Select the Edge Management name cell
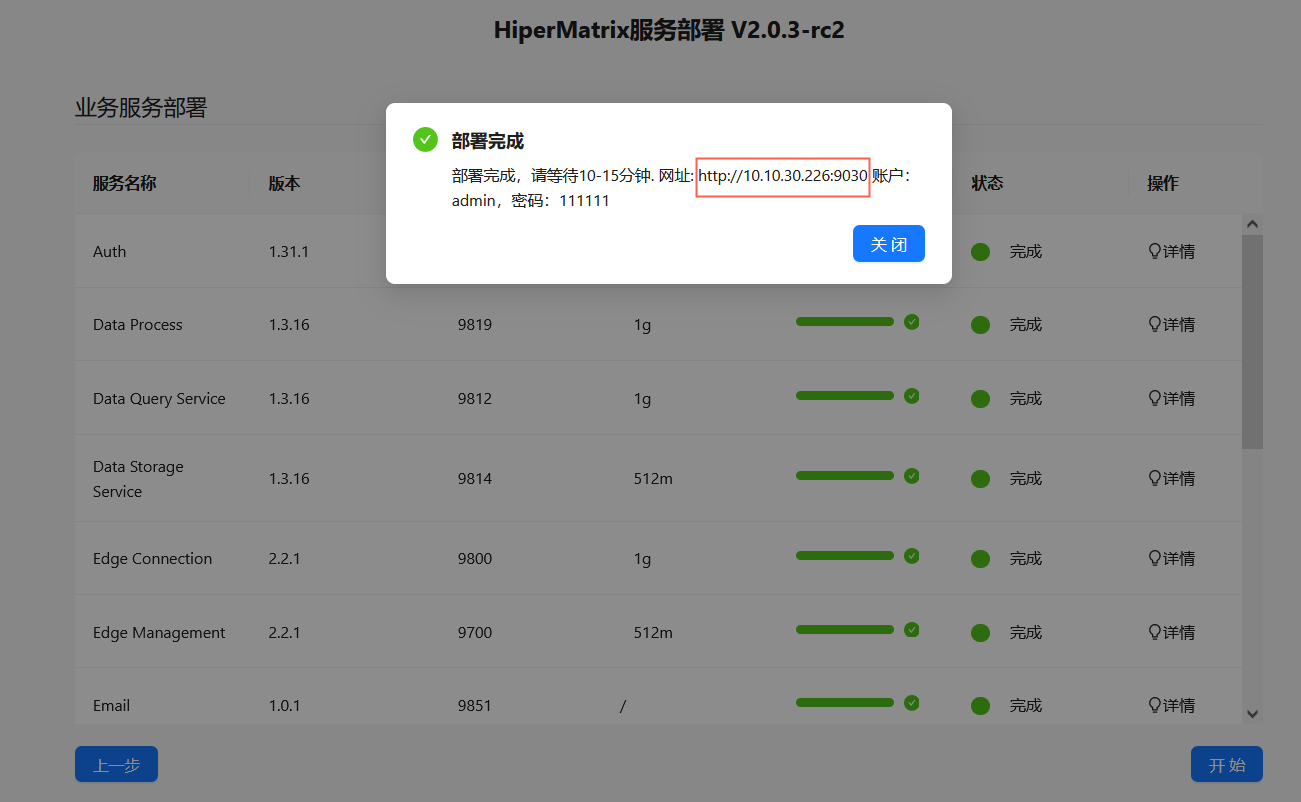The width and height of the screenshot is (1301, 802). (x=159, y=633)
